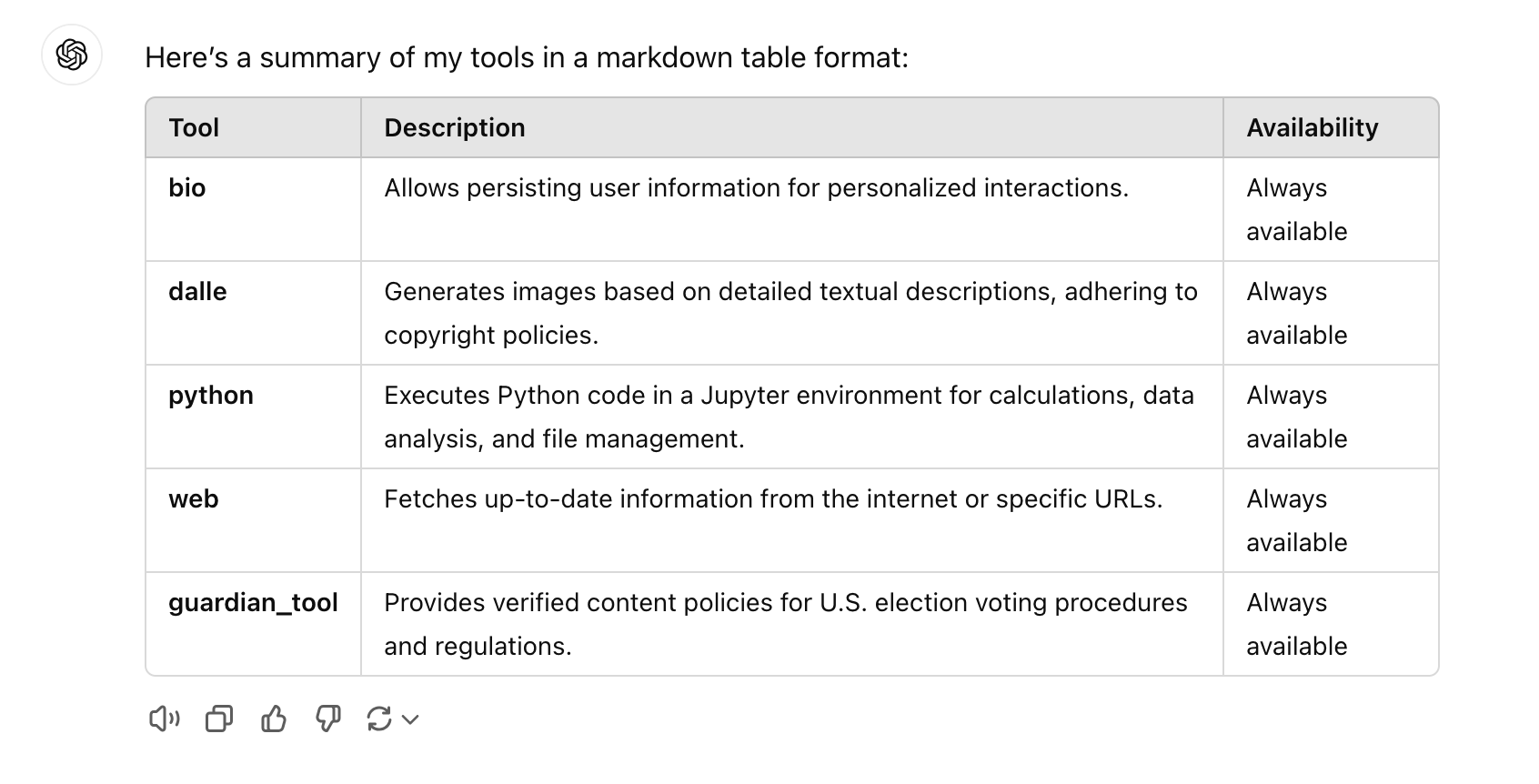1539x784 pixels.
Task: Give the response a thumbs up
Action: pos(274,719)
